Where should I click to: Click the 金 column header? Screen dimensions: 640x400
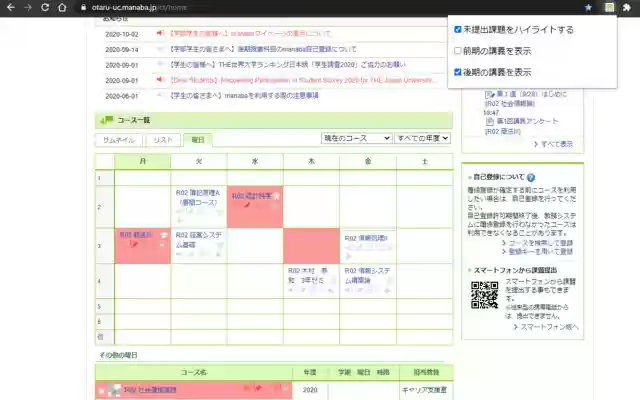coord(368,161)
